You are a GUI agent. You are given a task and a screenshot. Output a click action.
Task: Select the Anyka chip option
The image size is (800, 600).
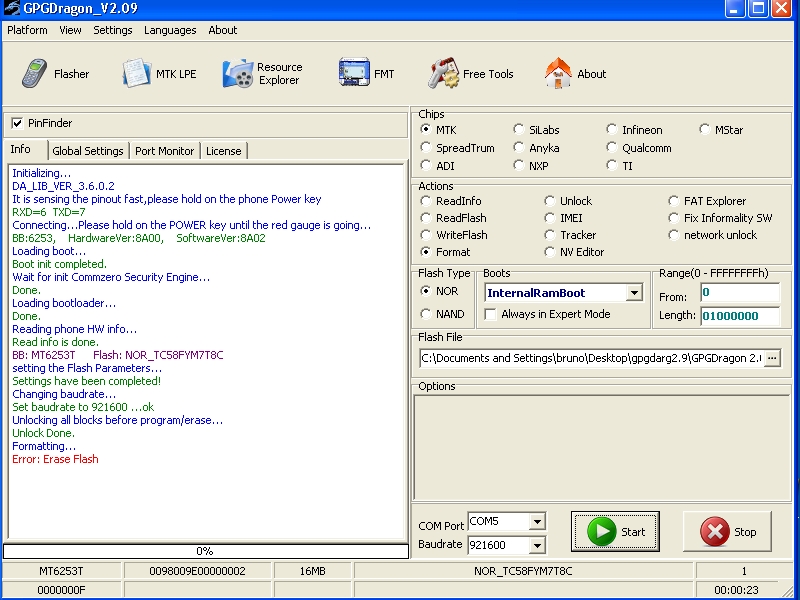click(518, 147)
